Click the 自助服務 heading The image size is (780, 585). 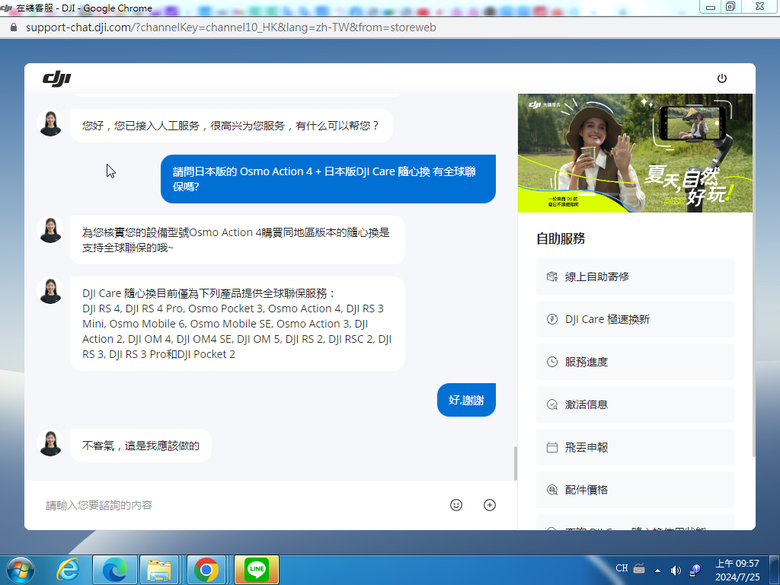(x=561, y=239)
